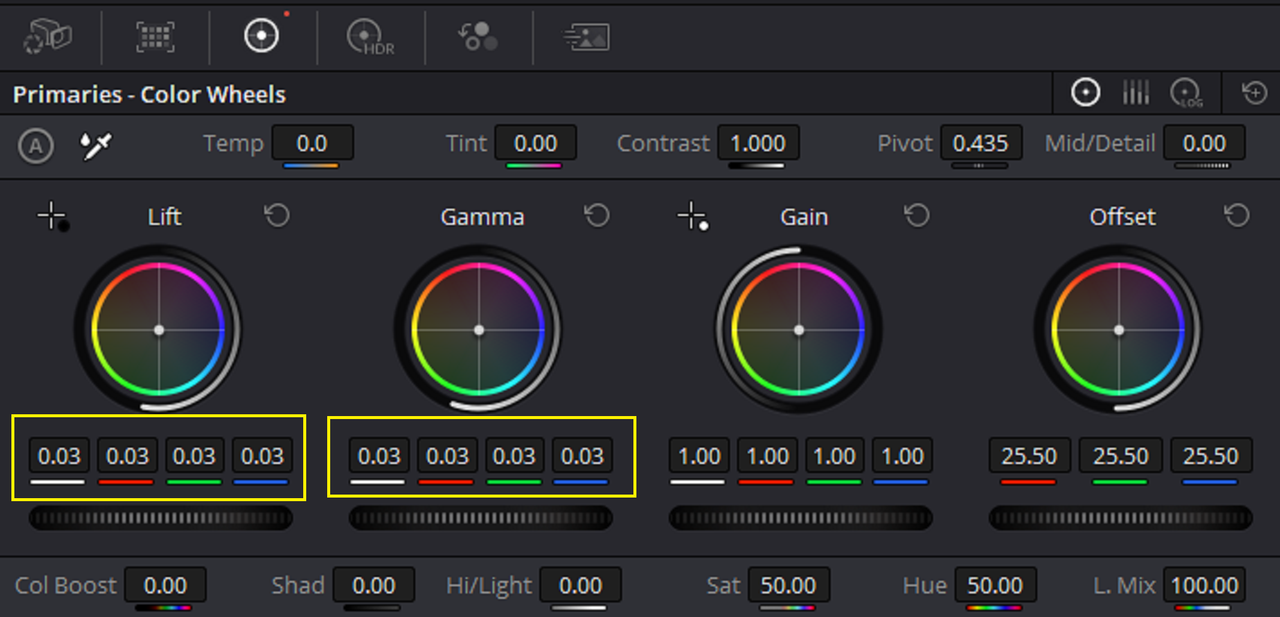Select the Pivot value field

[980, 143]
